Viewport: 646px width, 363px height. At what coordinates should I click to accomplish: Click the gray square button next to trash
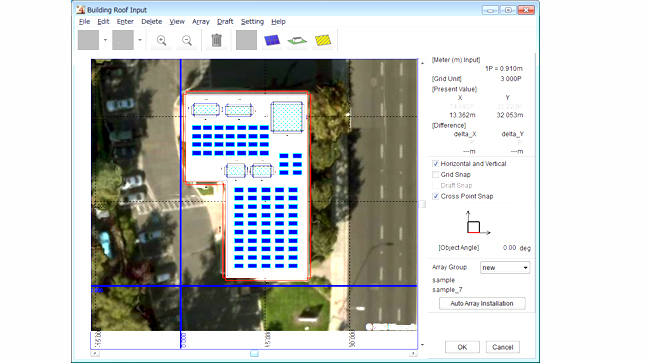point(246,40)
